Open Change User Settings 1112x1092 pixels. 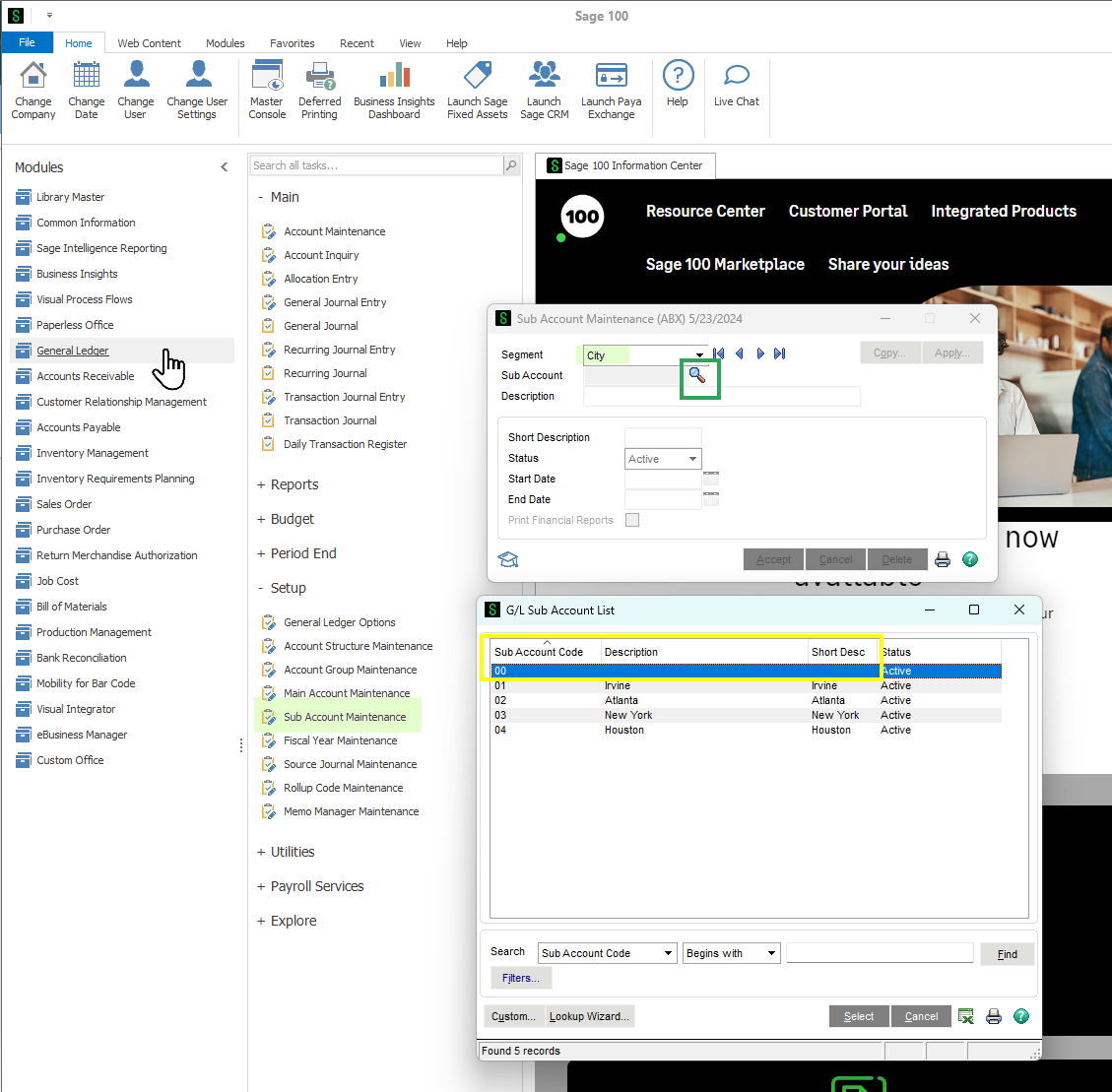pyautogui.click(x=197, y=90)
